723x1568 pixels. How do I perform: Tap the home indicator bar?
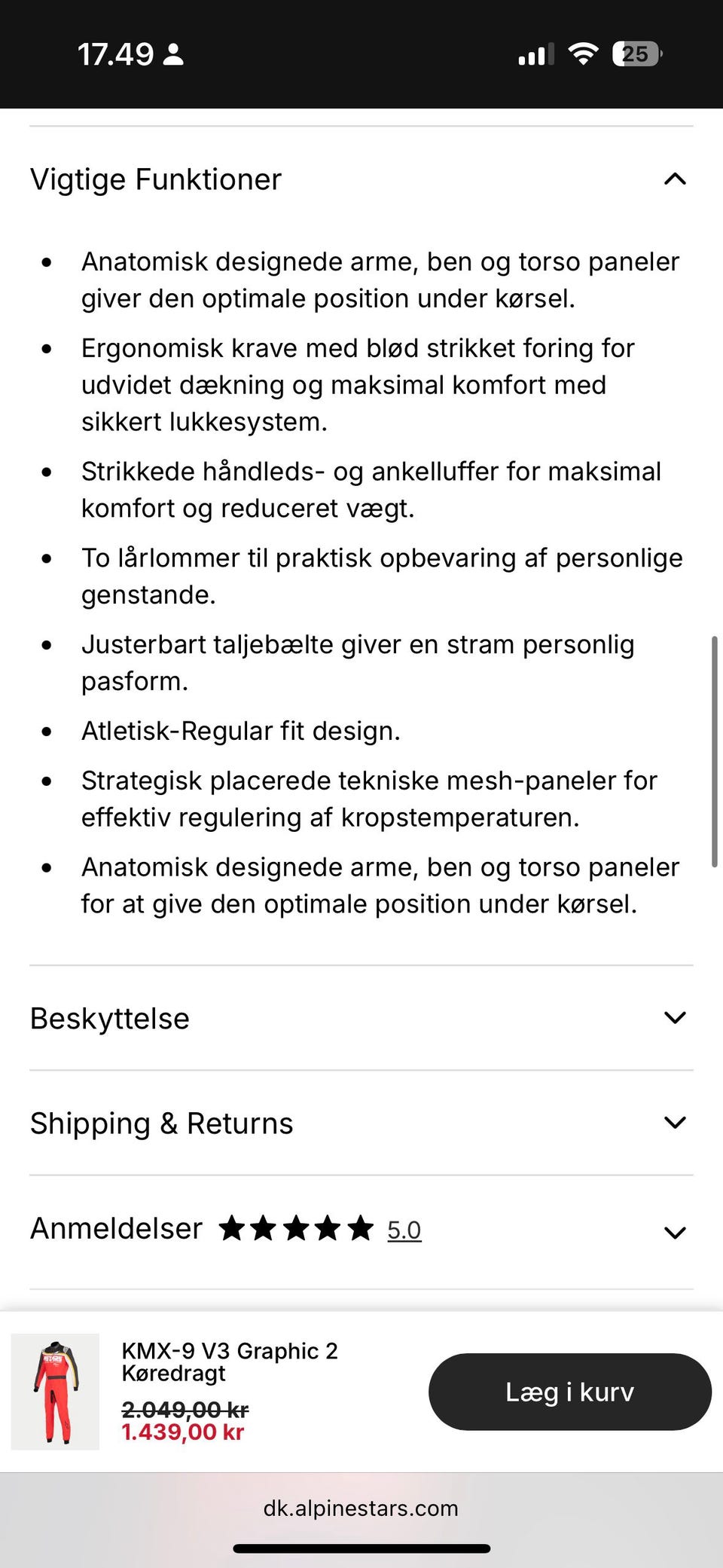(361, 1548)
